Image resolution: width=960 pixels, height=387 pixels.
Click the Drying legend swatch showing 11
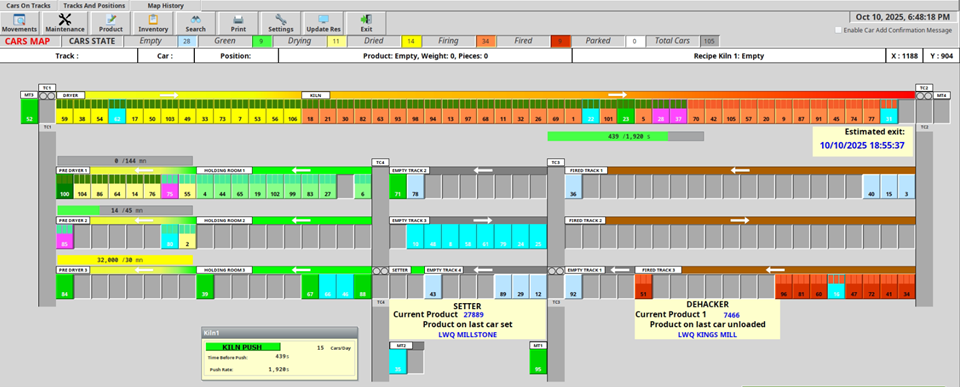click(x=336, y=41)
